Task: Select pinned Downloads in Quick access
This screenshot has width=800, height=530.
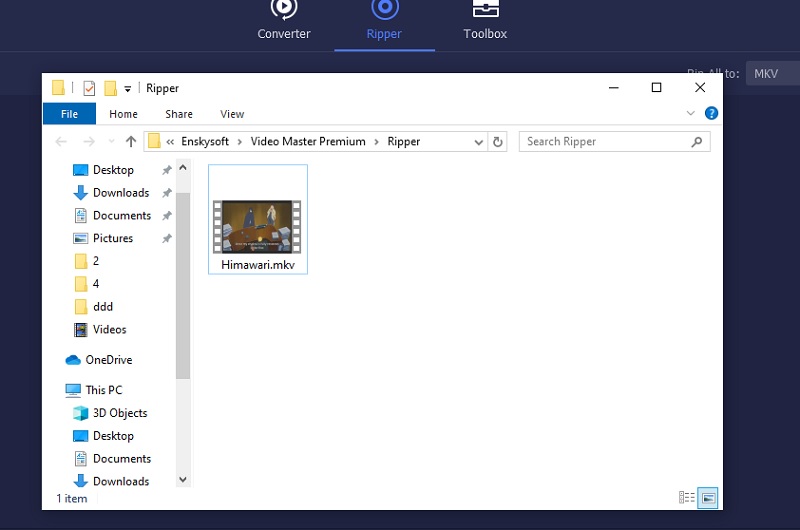Action: (121, 193)
